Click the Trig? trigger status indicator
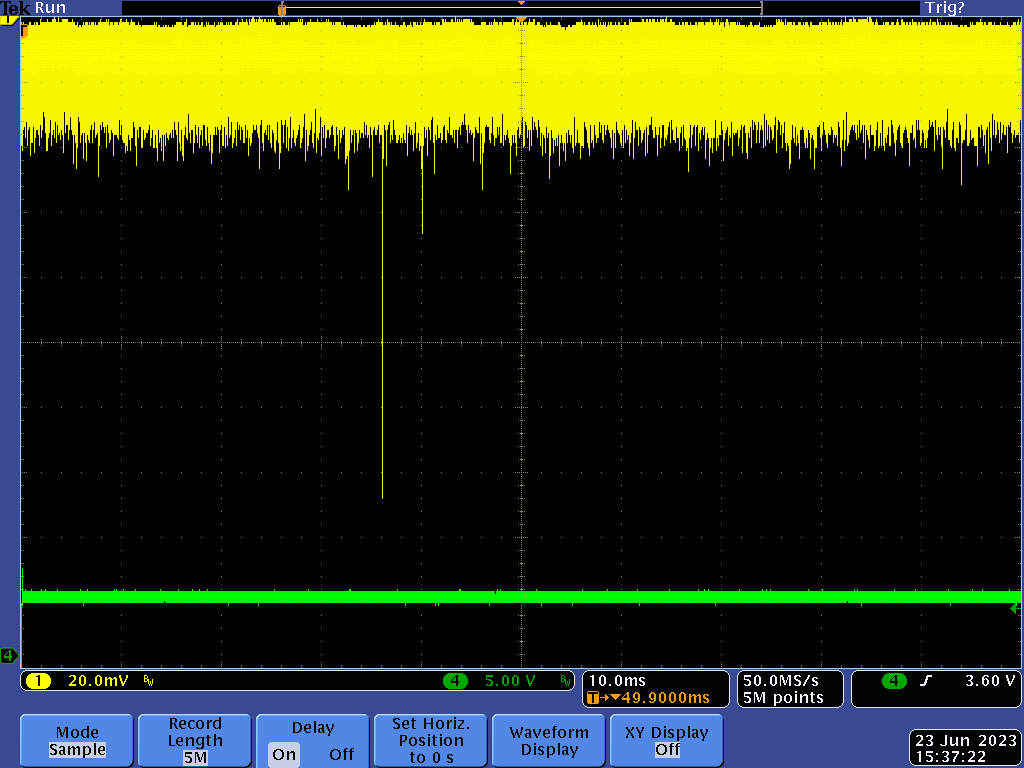Viewport: 1024px width, 768px height. [x=945, y=7]
